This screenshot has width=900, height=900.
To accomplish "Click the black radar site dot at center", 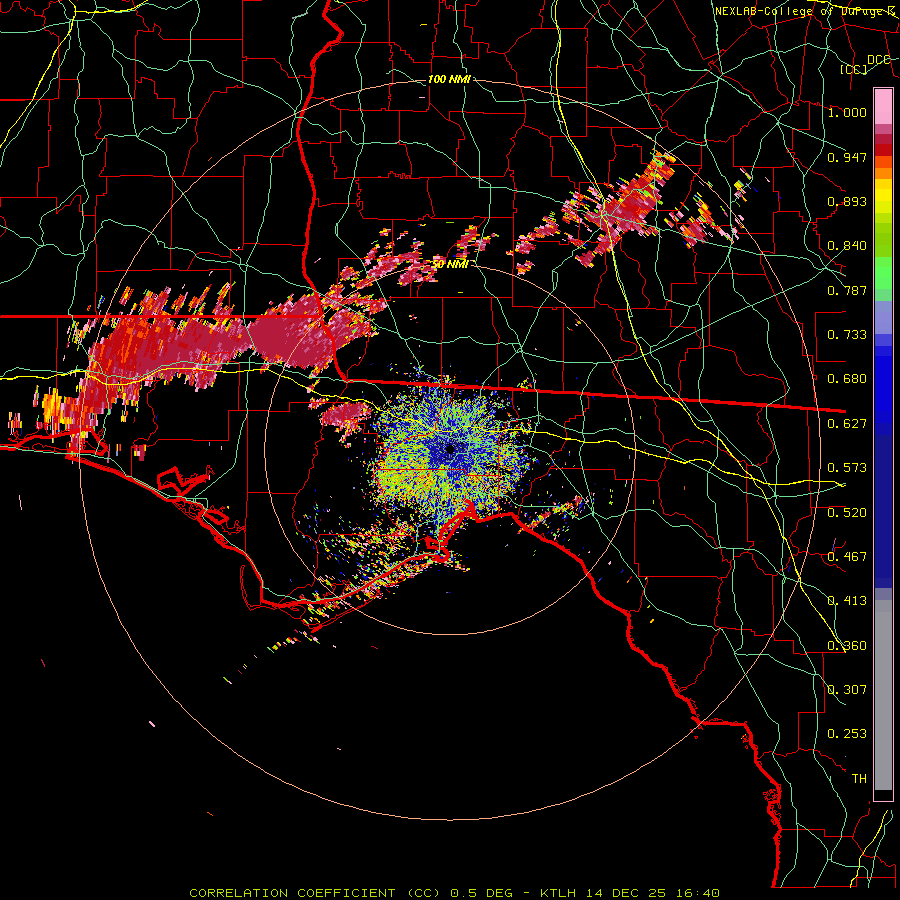I will pos(450,449).
